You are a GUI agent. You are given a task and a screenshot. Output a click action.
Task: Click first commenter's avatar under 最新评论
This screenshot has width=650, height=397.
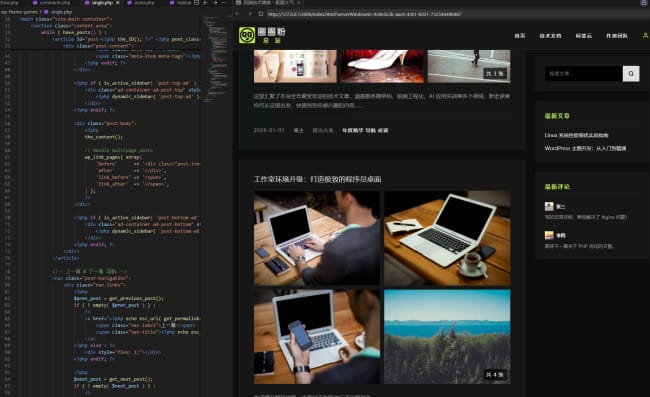(549, 206)
